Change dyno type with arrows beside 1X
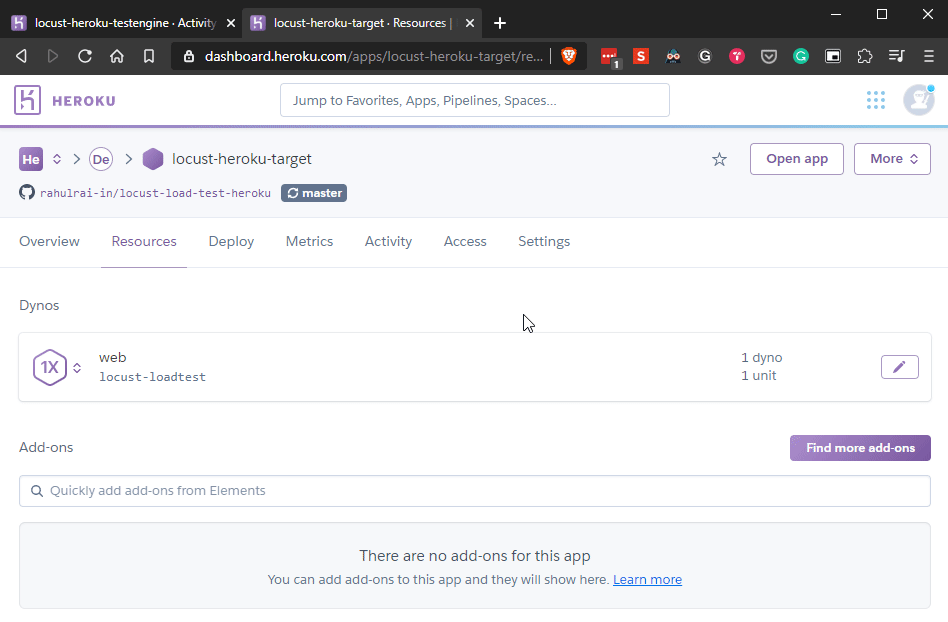Screen dimensions: 948x622 (77, 368)
